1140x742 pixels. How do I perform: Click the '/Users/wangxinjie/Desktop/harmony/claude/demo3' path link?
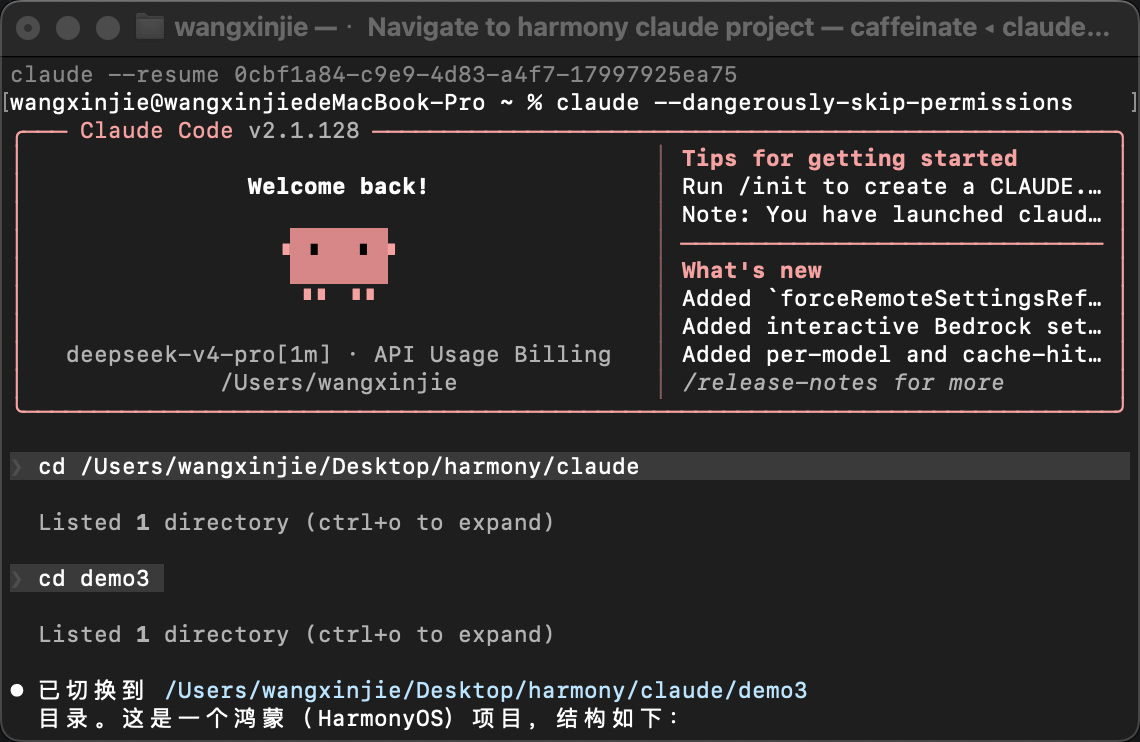point(486,690)
